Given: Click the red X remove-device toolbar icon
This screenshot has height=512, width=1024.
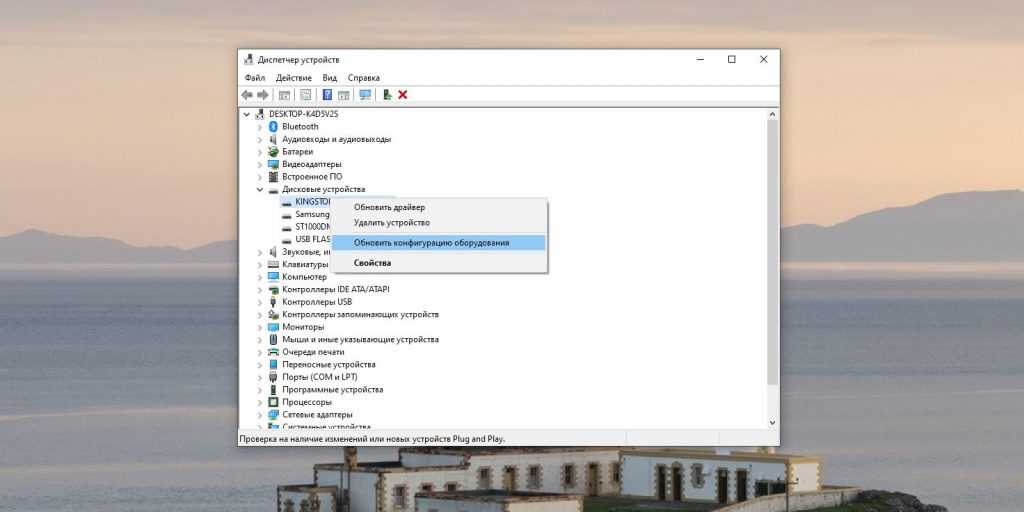Looking at the screenshot, I should pos(403,95).
